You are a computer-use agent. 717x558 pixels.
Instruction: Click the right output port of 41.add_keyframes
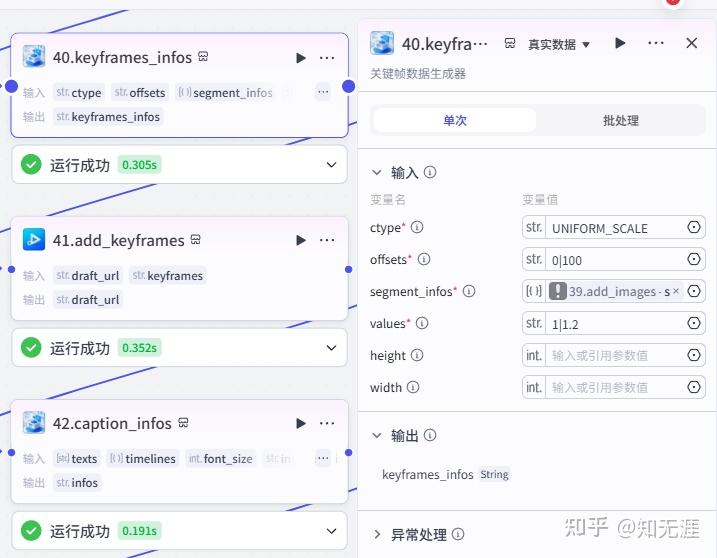pos(348,269)
